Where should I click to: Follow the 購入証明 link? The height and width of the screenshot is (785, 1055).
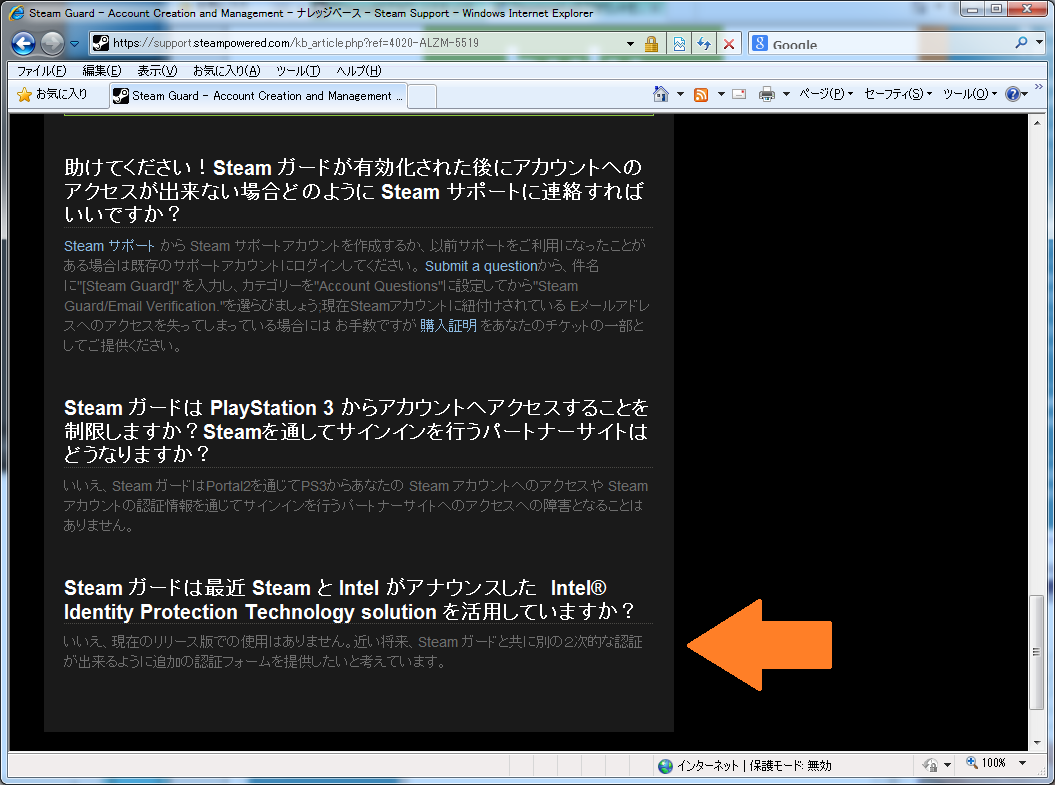(448, 326)
